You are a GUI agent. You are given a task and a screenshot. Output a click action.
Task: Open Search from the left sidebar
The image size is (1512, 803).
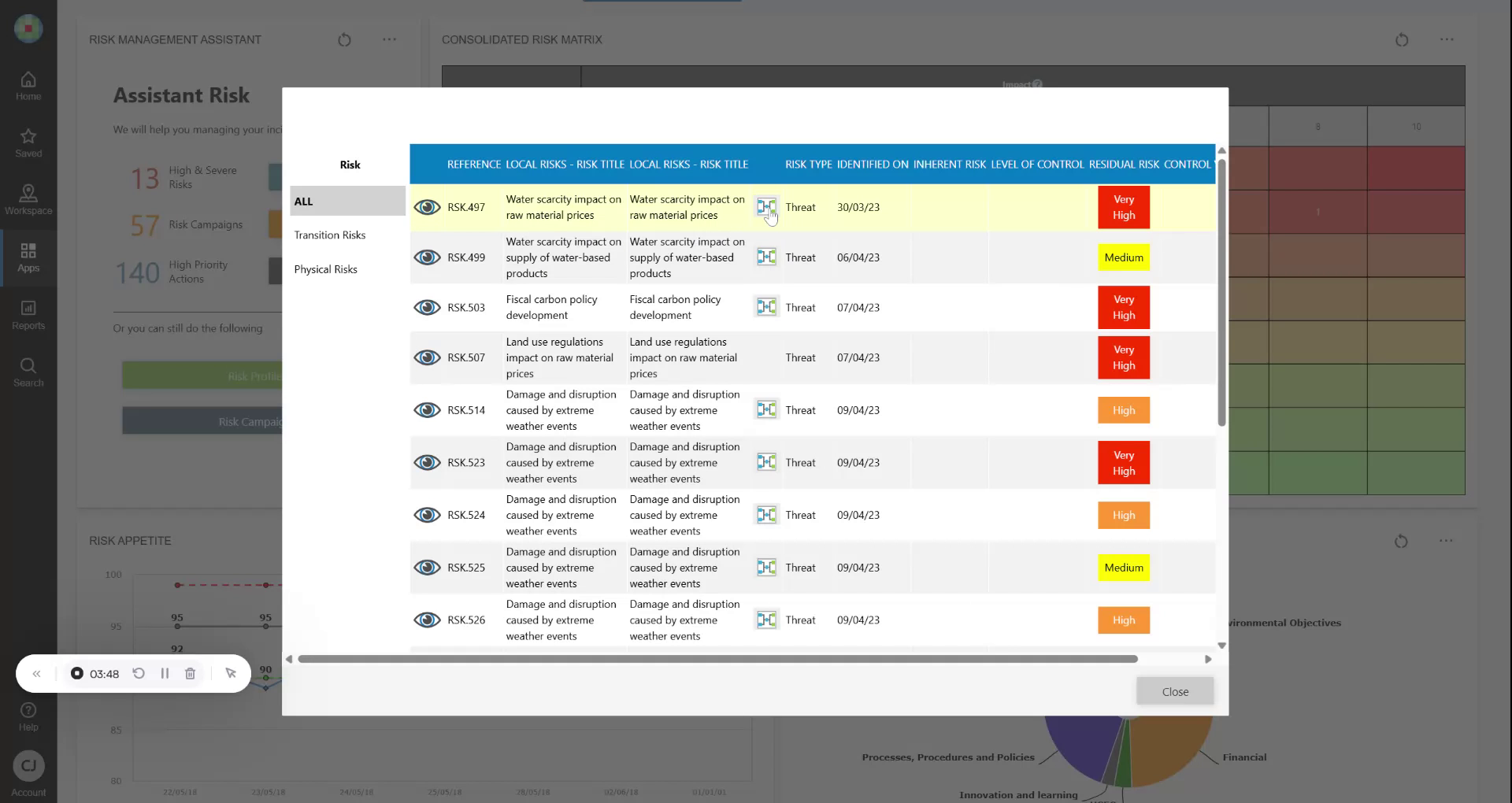(28, 370)
